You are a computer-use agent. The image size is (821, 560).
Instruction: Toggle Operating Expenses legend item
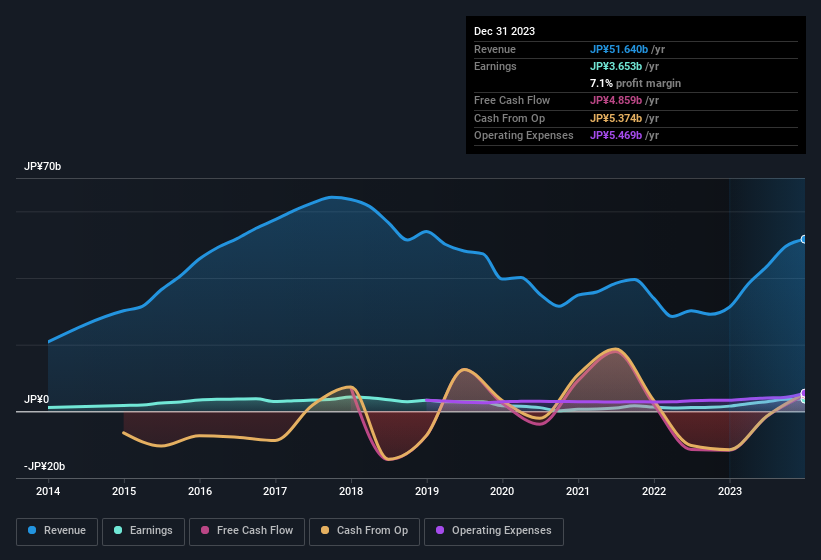point(493,531)
